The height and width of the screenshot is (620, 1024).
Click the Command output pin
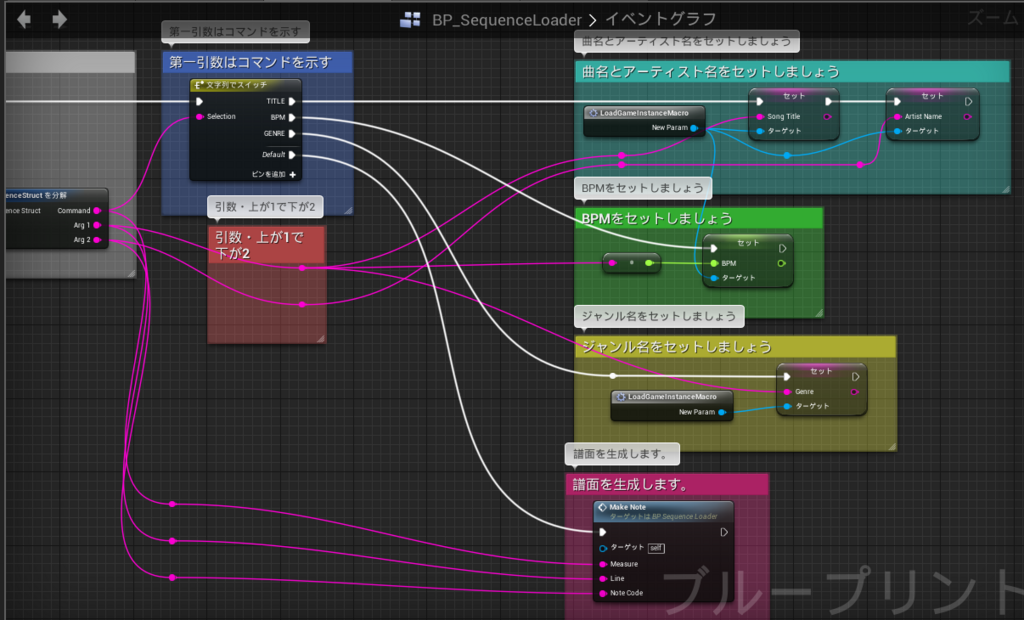[x=97, y=210]
